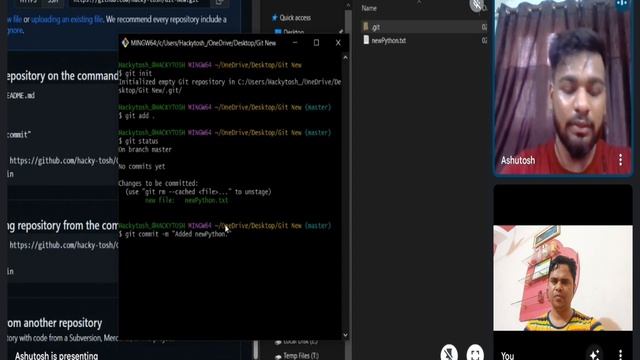Click 'On branch master' text in terminal

coord(145,150)
